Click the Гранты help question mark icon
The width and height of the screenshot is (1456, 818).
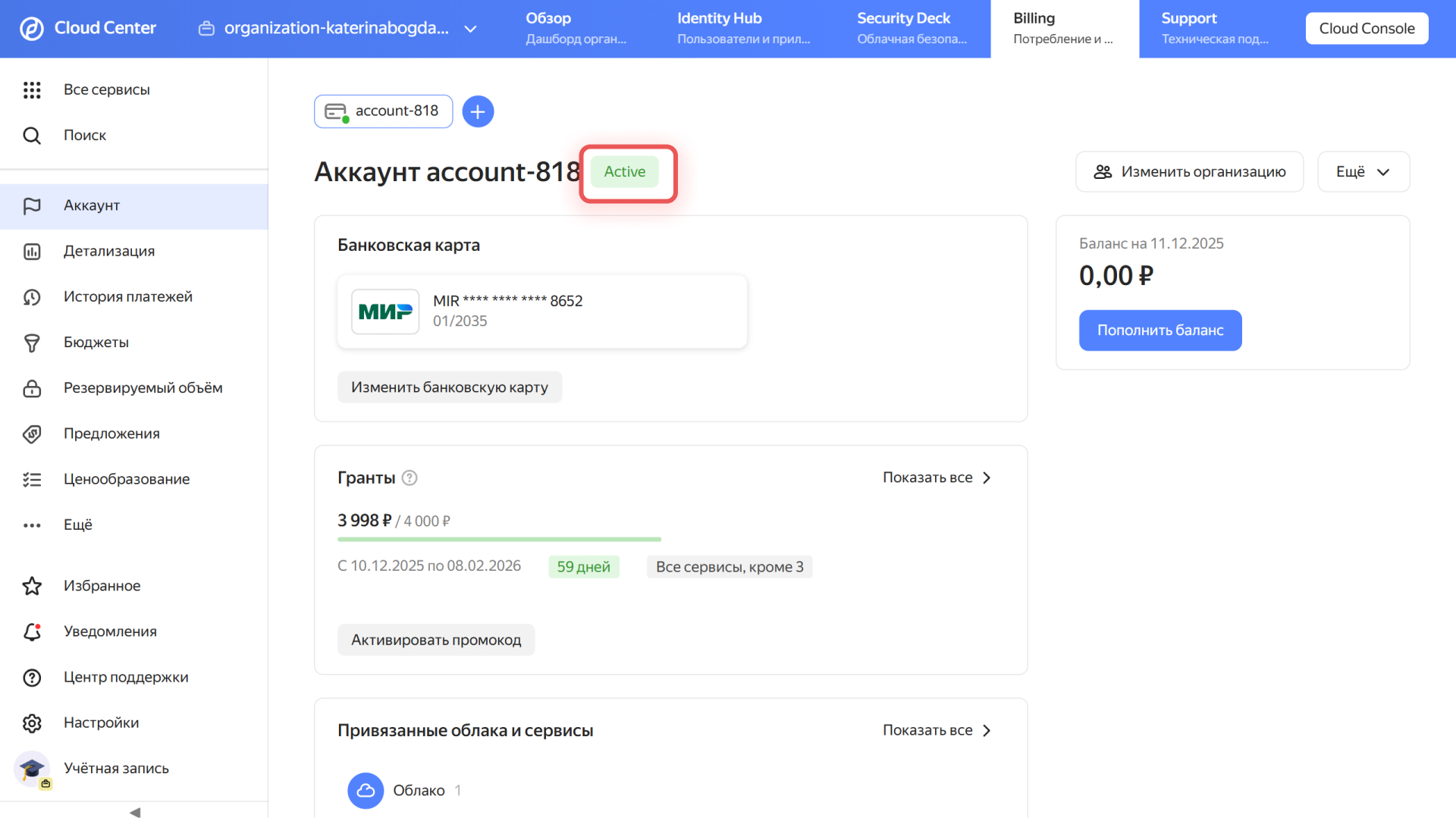(409, 478)
